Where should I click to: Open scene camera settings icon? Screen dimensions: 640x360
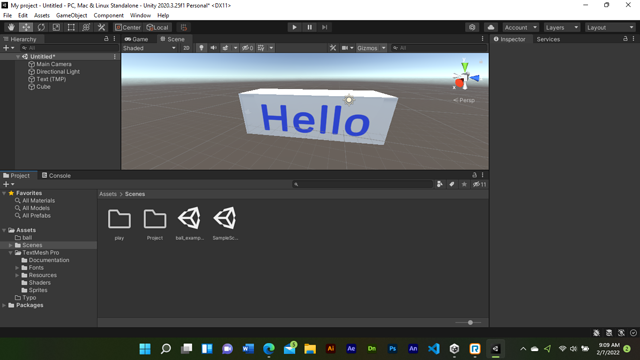tap(345, 48)
